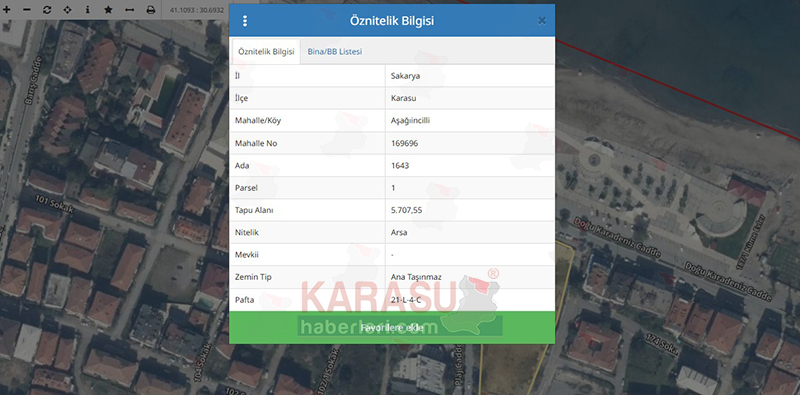Zoom out with the minus icon
The height and width of the screenshot is (395, 800).
click(x=27, y=10)
